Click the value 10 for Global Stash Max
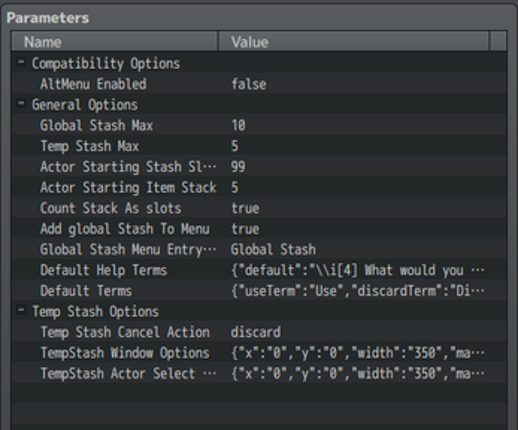Viewport: 518px width, 430px height. pos(238,125)
